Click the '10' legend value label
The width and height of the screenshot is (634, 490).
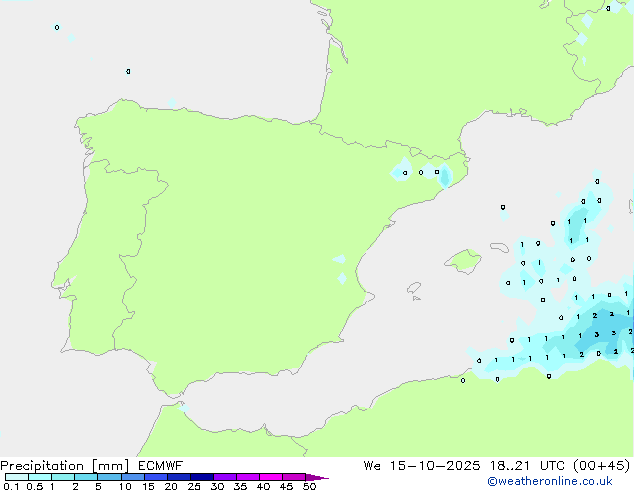(x=125, y=486)
